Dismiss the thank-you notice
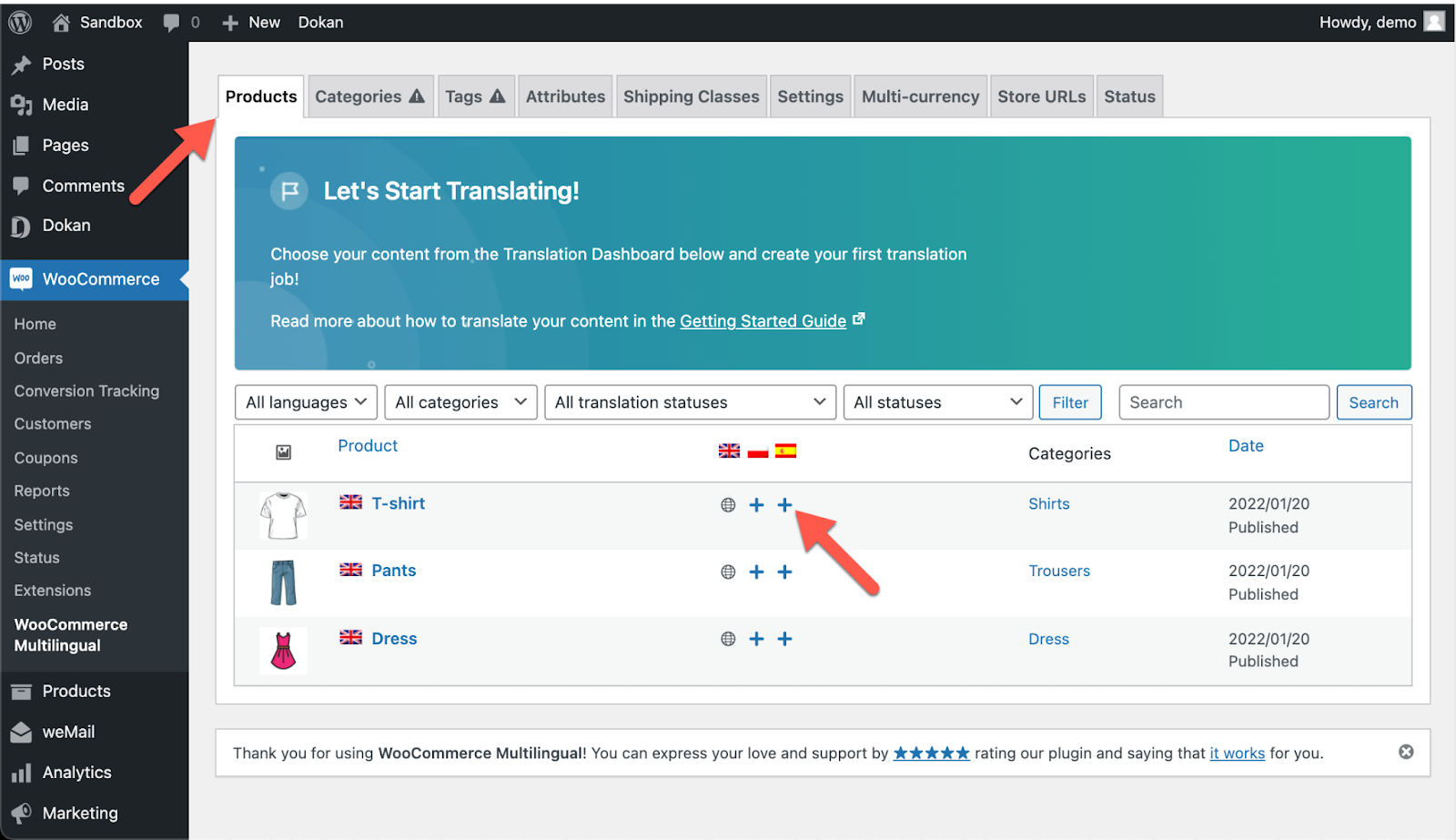1456x840 pixels. click(1406, 752)
